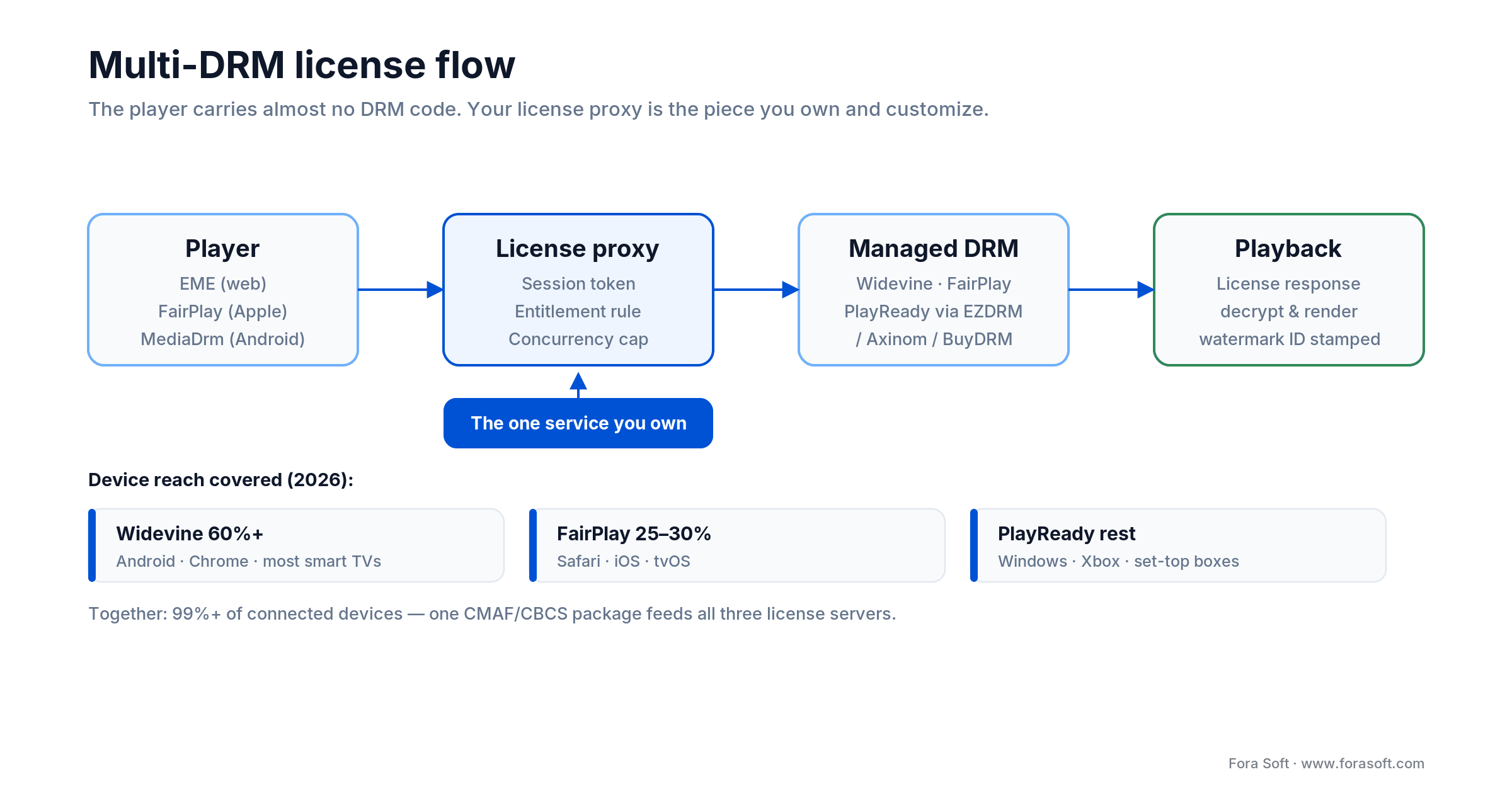Select the 'PlayReady rest' card title
Screen dimensions: 1512x796
click(1067, 534)
